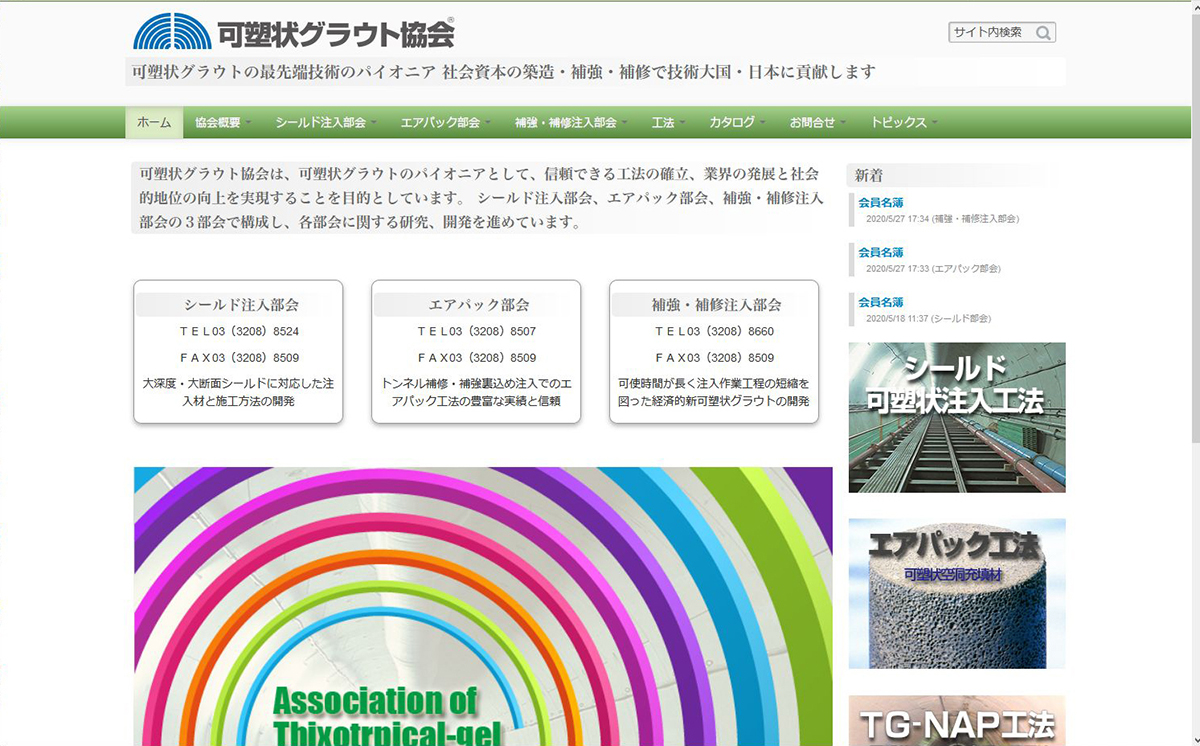
Task: Click the トンネル補修・補強裏込め description text
Action: 476,392
